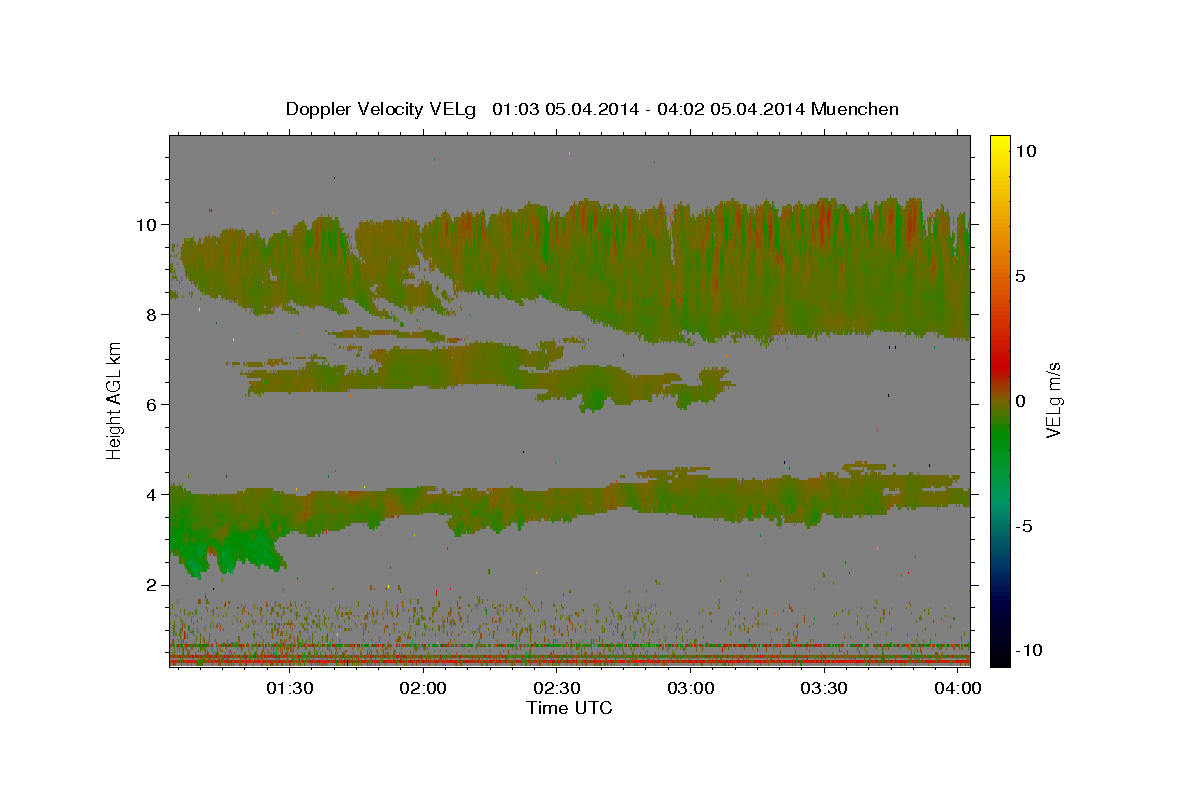Viewport: 1200px width, 800px height.
Task: Click the 'Time UTC' axis label
Action: pyautogui.click(x=569, y=708)
